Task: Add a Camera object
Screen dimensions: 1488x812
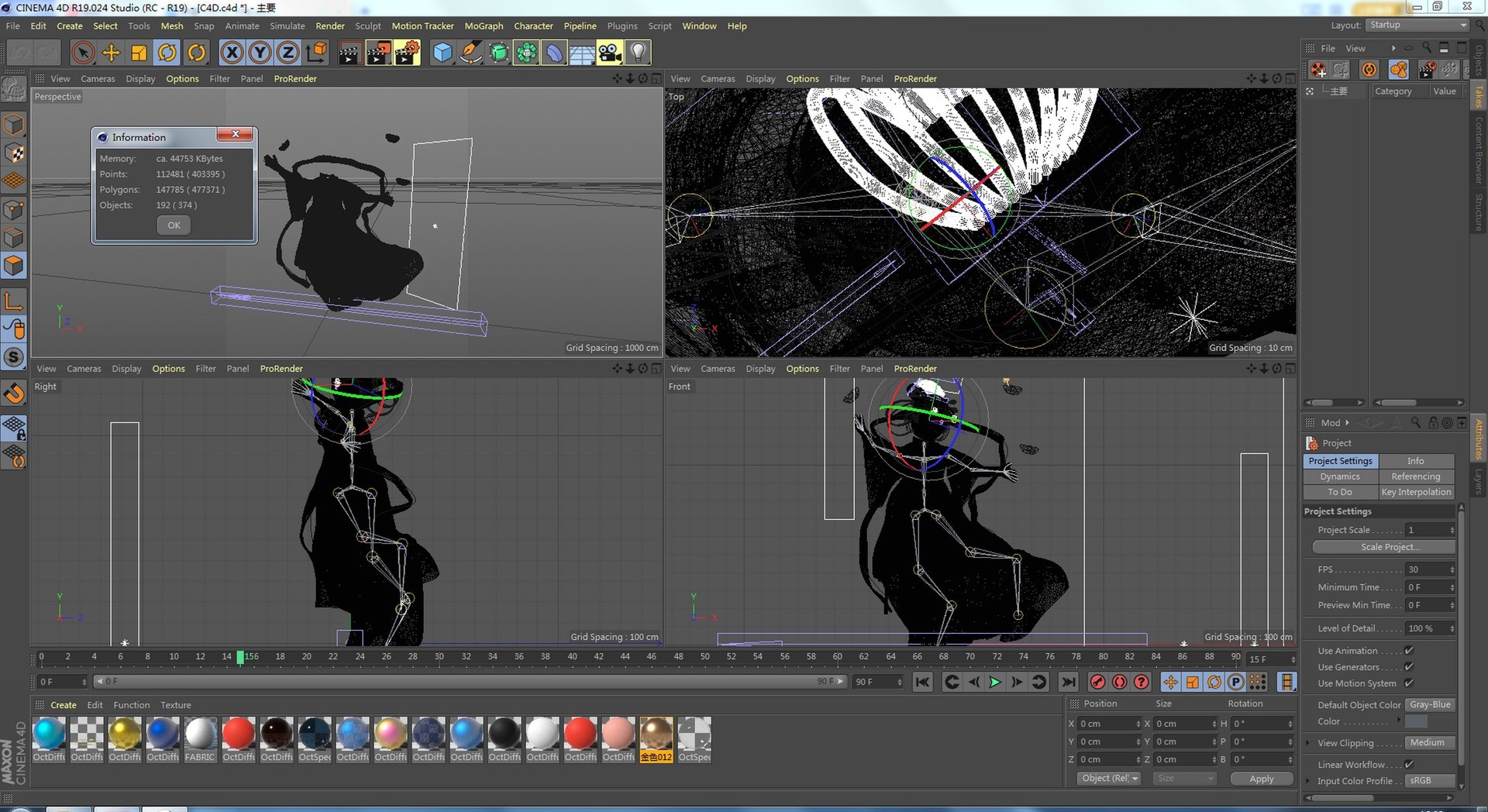Action: pyautogui.click(x=610, y=53)
